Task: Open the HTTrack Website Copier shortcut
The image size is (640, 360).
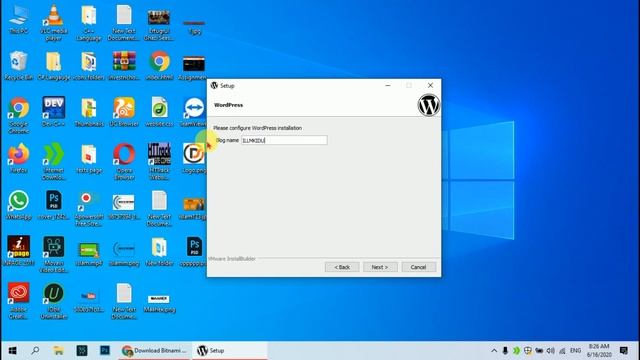Action: click(159, 161)
